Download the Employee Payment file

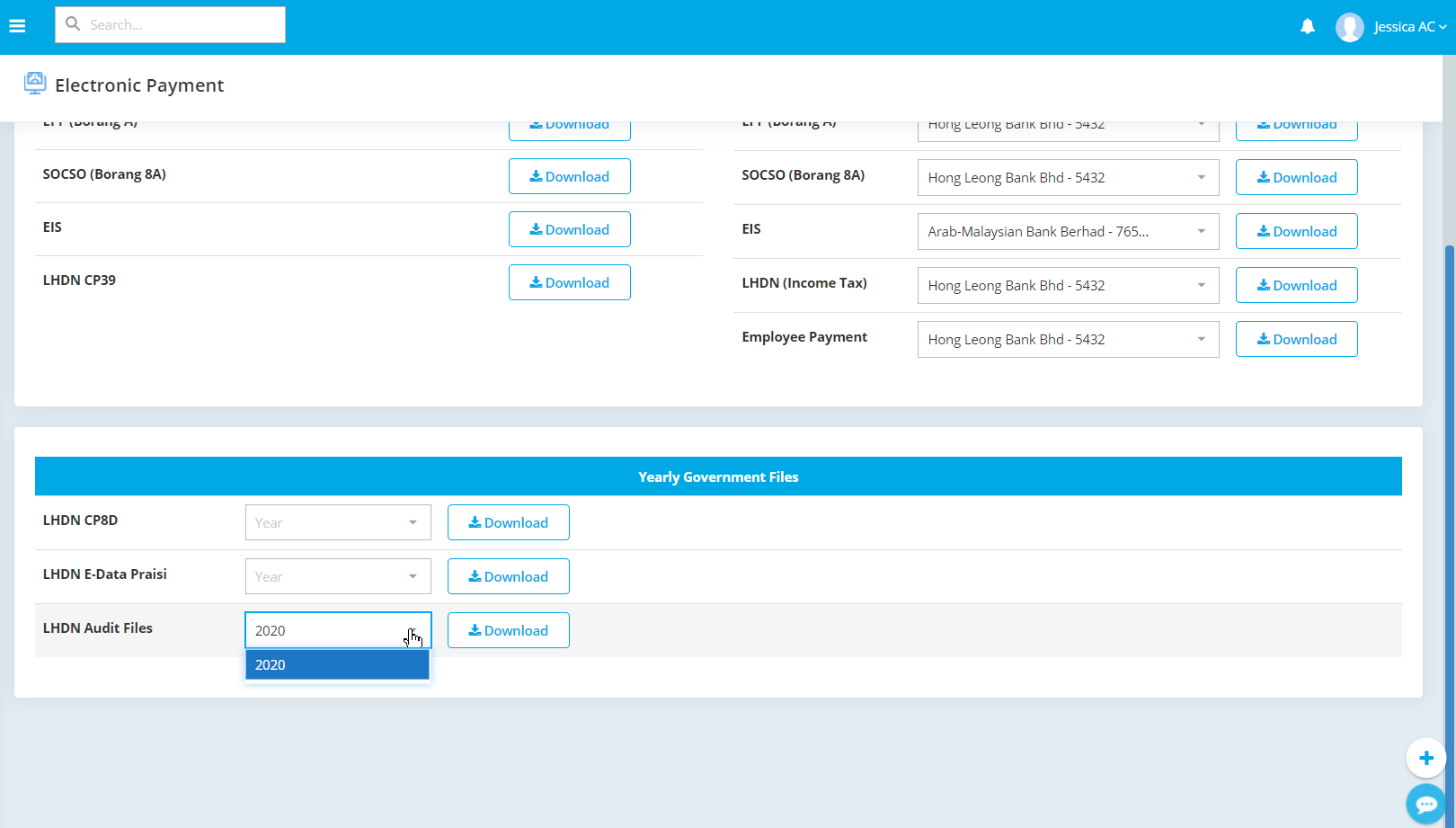(1296, 339)
